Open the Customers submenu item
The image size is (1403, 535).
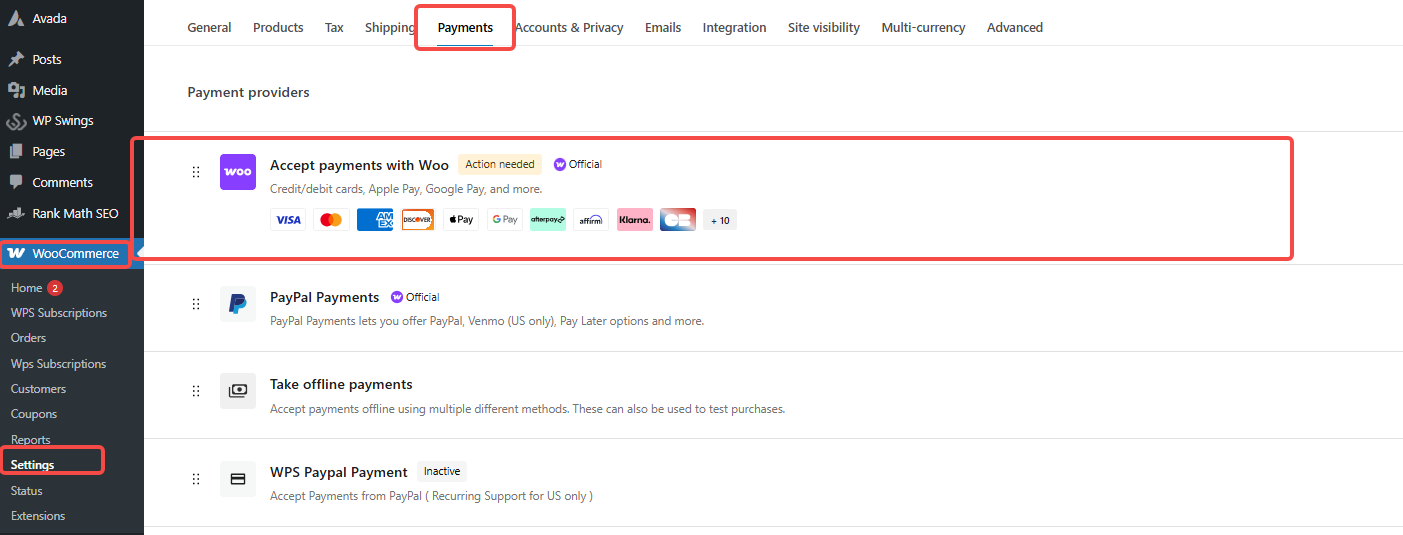pos(38,389)
